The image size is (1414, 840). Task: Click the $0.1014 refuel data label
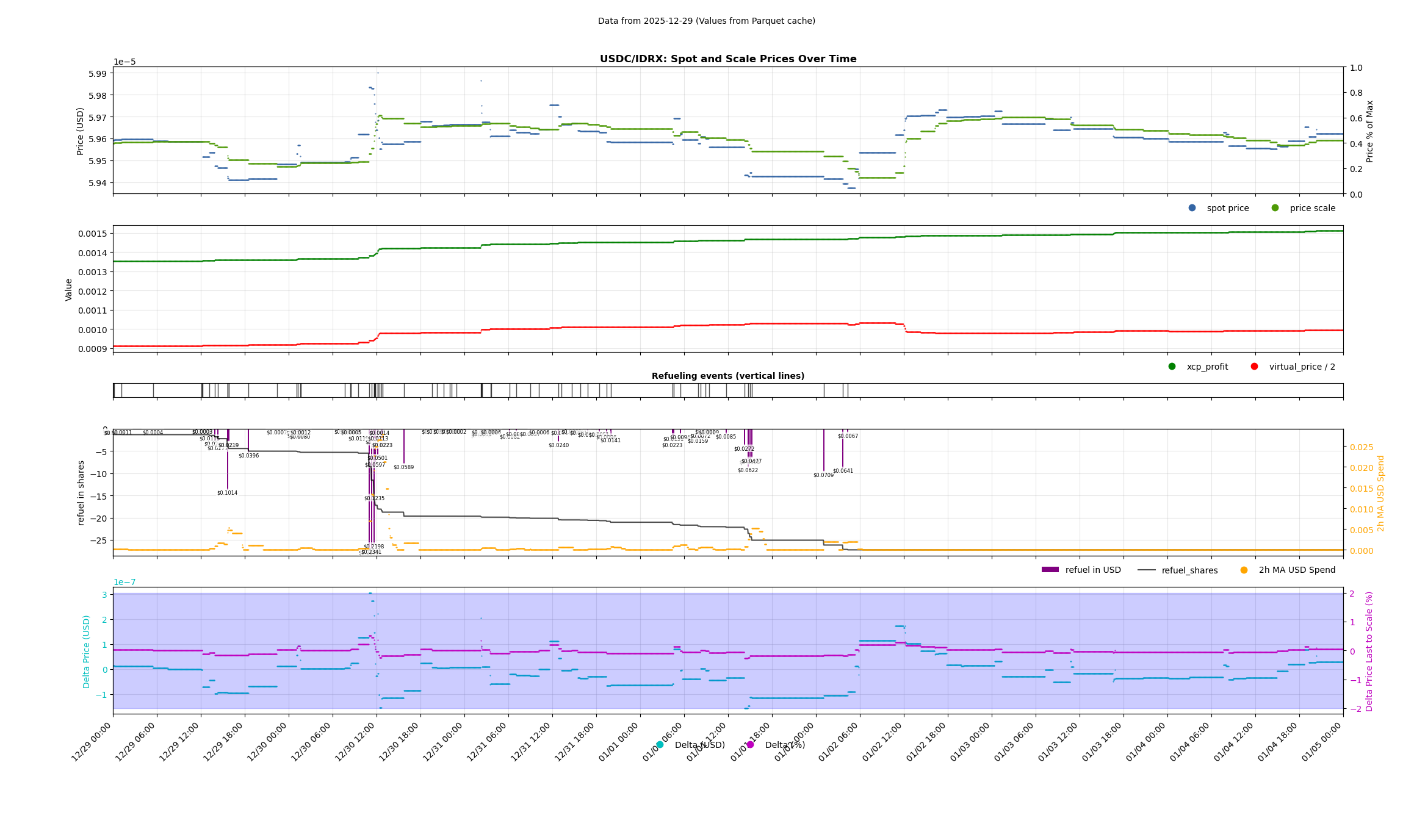click(x=227, y=493)
